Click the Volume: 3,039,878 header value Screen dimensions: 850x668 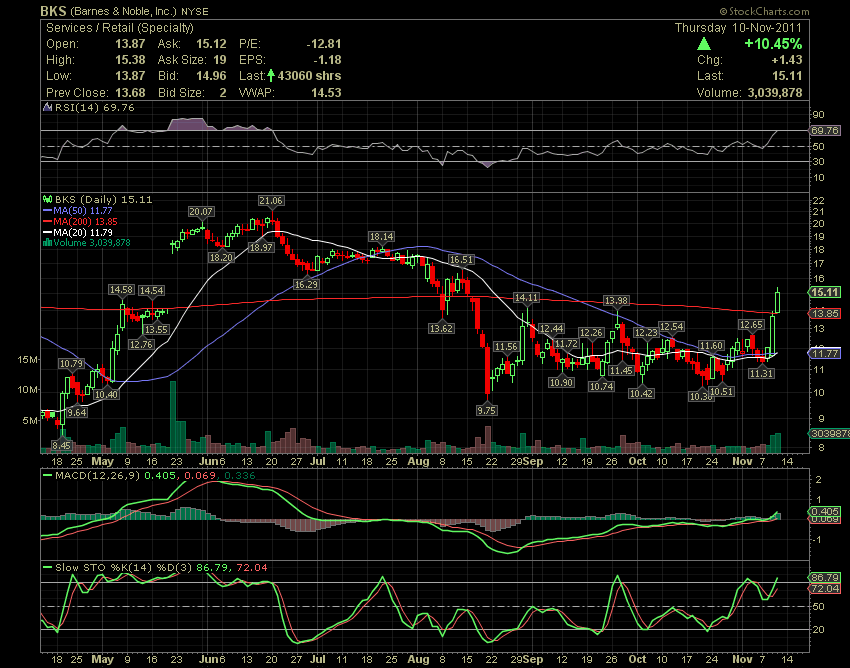click(775, 93)
